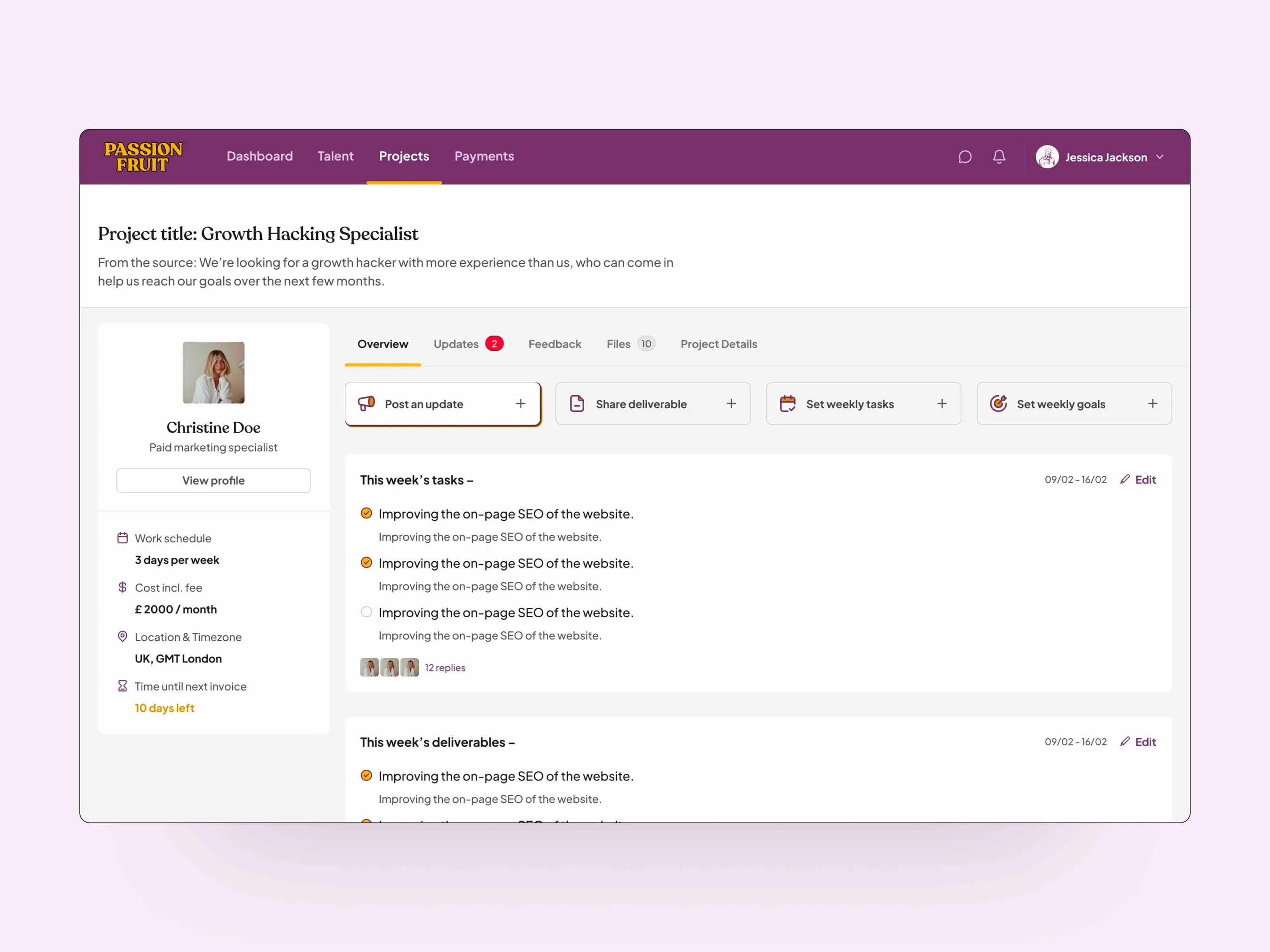Image resolution: width=1270 pixels, height=952 pixels.
Task: Uncheck the first deliverable in this week's deliverables
Action: click(x=366, y=775)
